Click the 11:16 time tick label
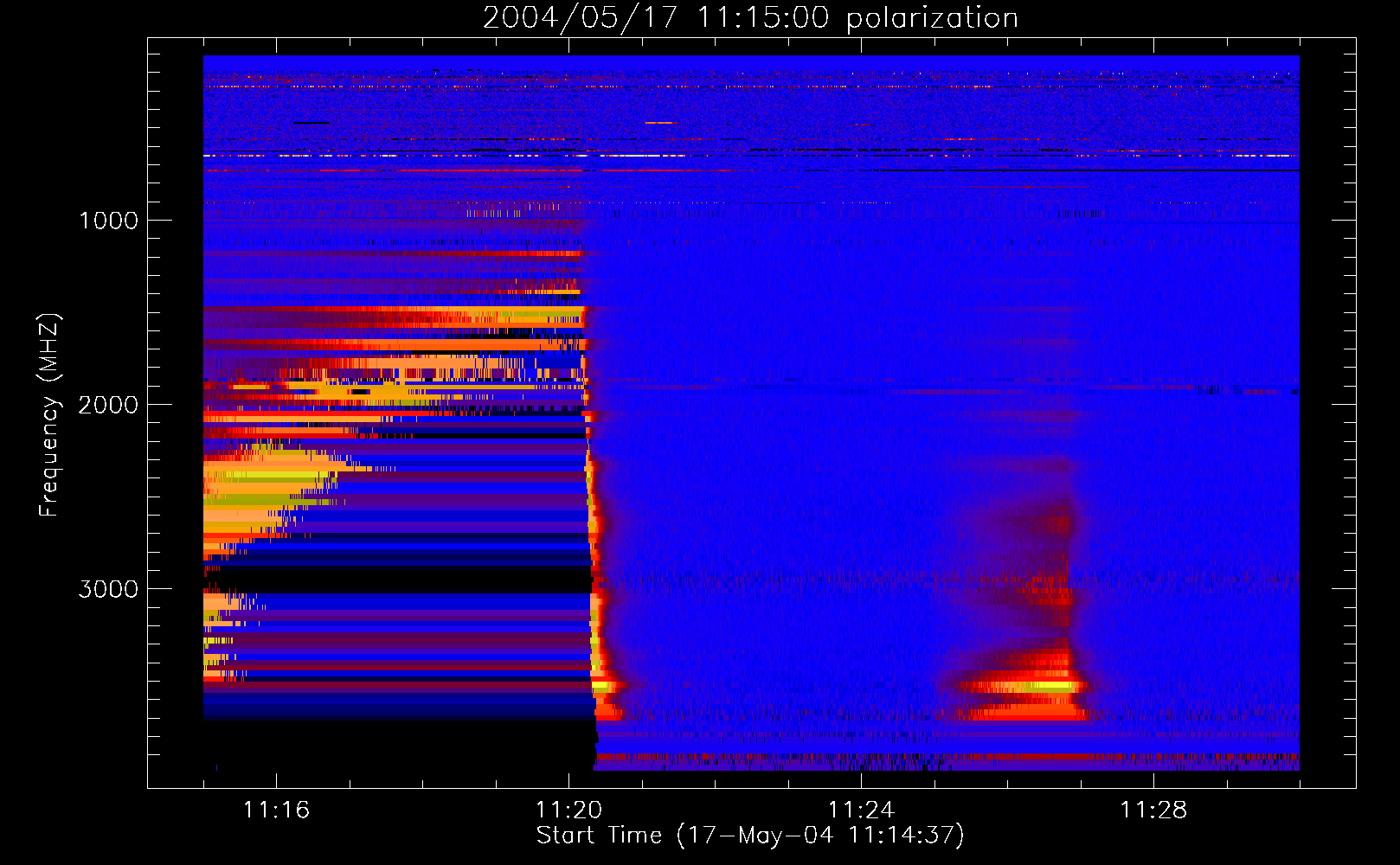The width and height of the screenshot is (1400, 865). [276, 810]
